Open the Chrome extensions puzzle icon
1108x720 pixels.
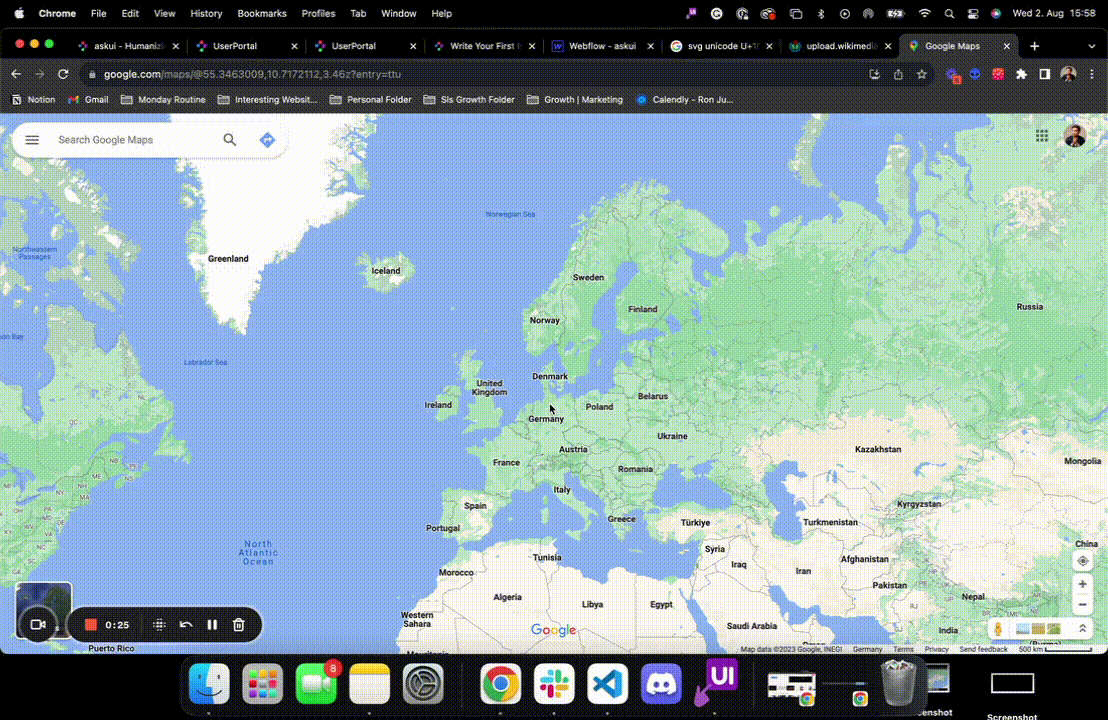tap(1021, 74)
